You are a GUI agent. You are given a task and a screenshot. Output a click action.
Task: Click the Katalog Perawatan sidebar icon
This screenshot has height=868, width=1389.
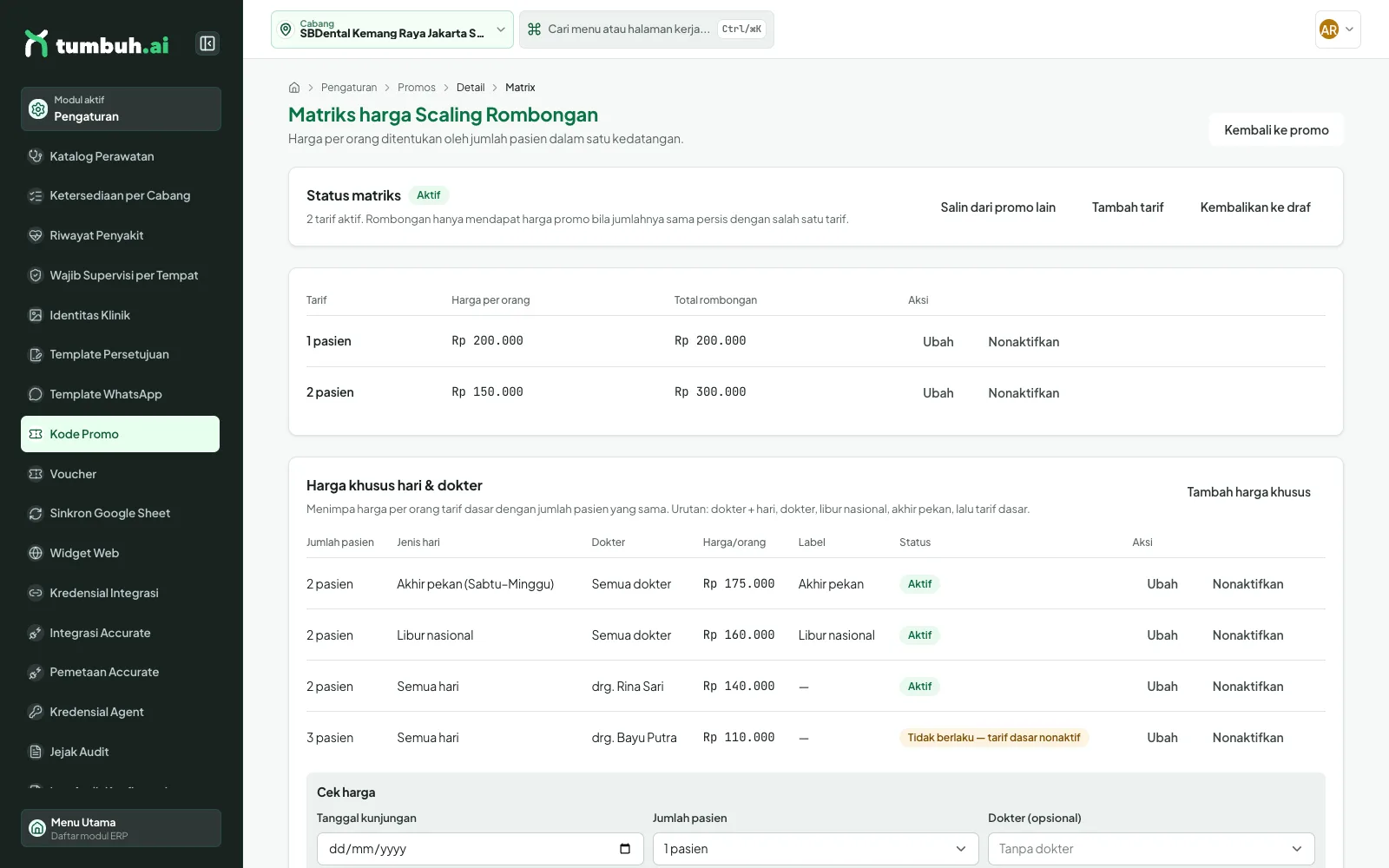36,156
